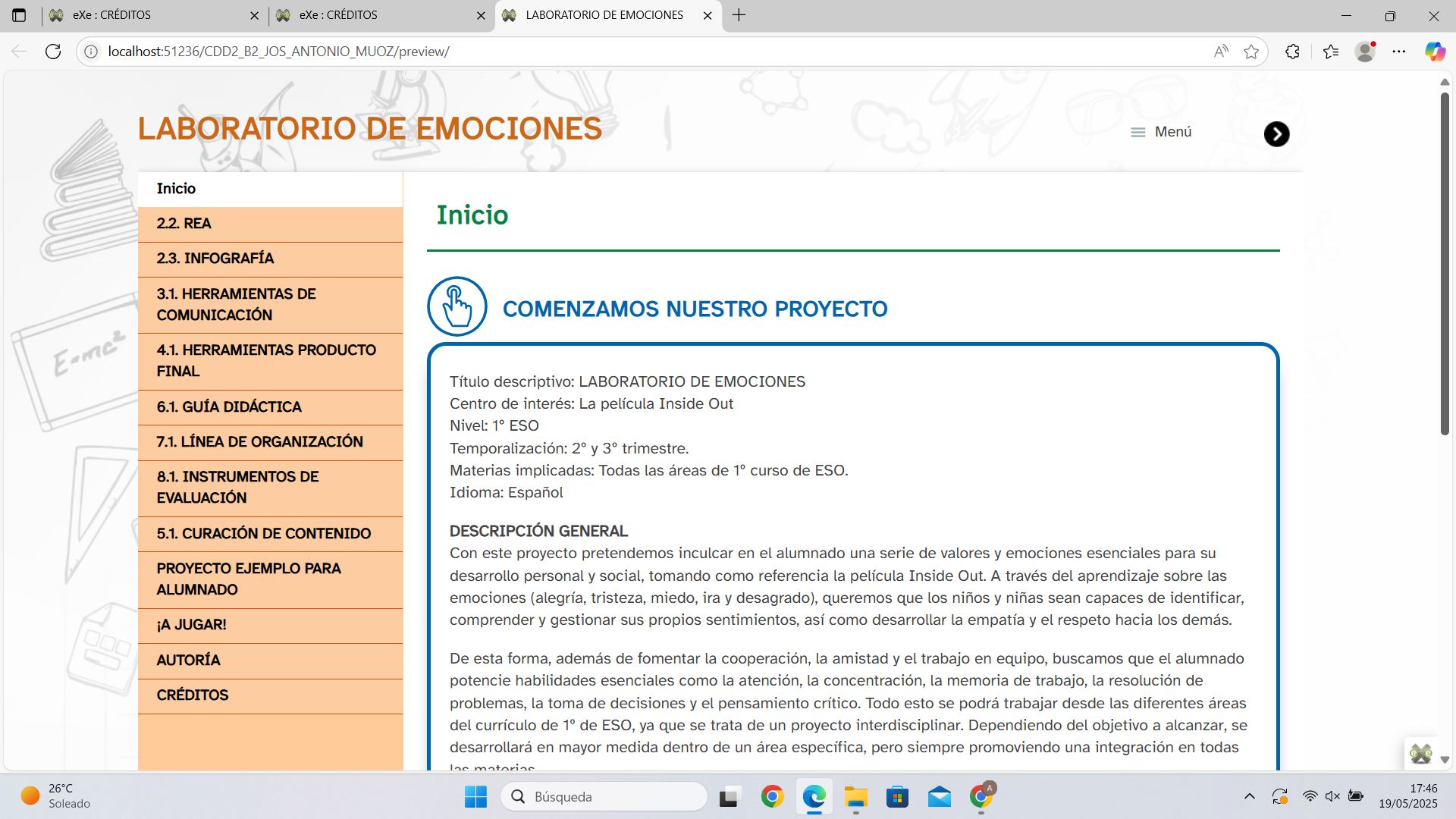Add page to favorites star icon

(1251, 52)
